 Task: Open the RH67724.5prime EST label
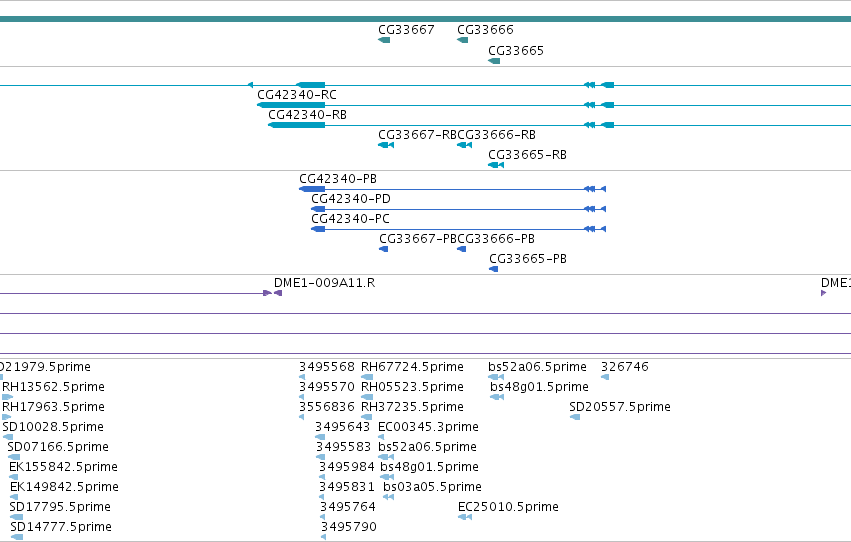[412, 368]
